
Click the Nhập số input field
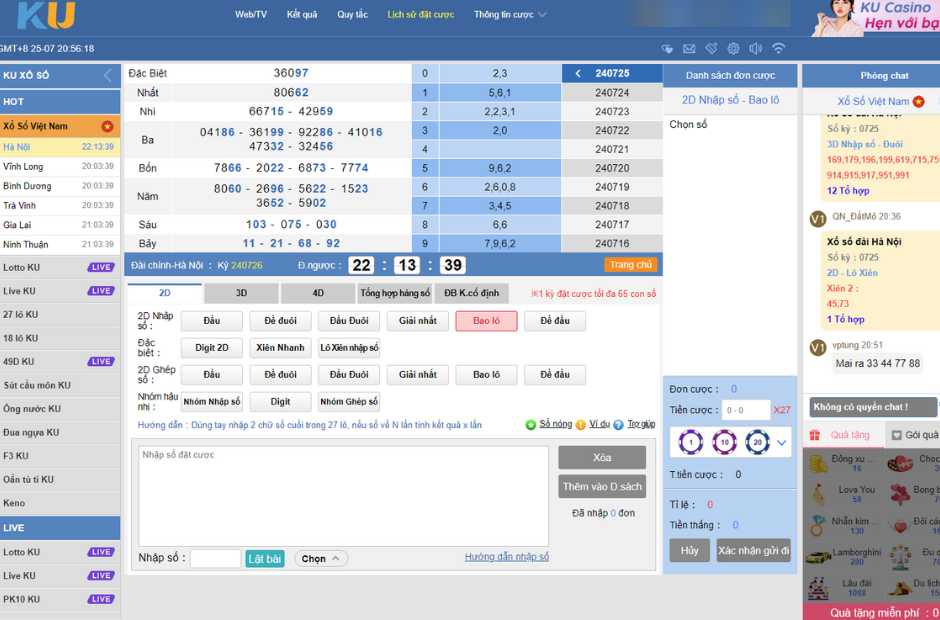click(215, 559)
